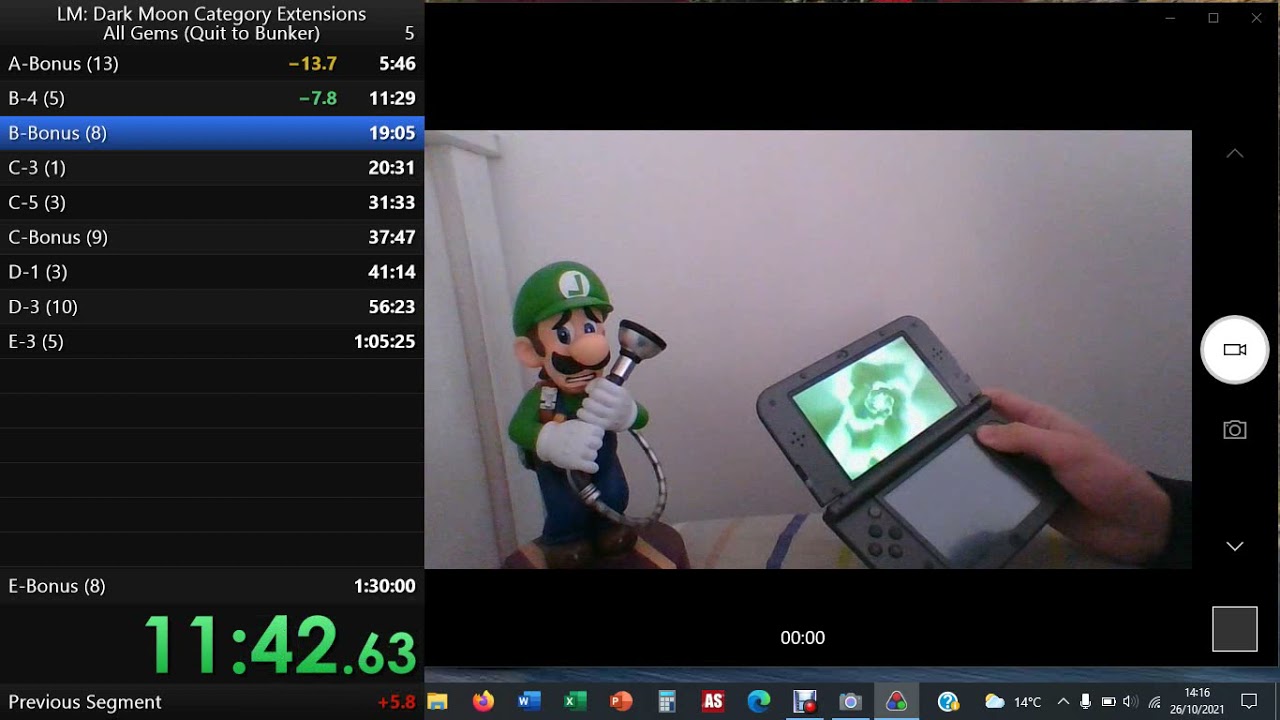
Task: Click the camera preview image
Action: tap(808, 349)
